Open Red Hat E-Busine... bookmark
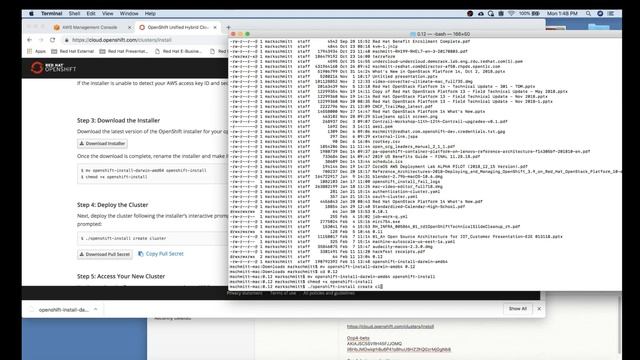This screenshot has width=640, height=360. click(178, 51)
